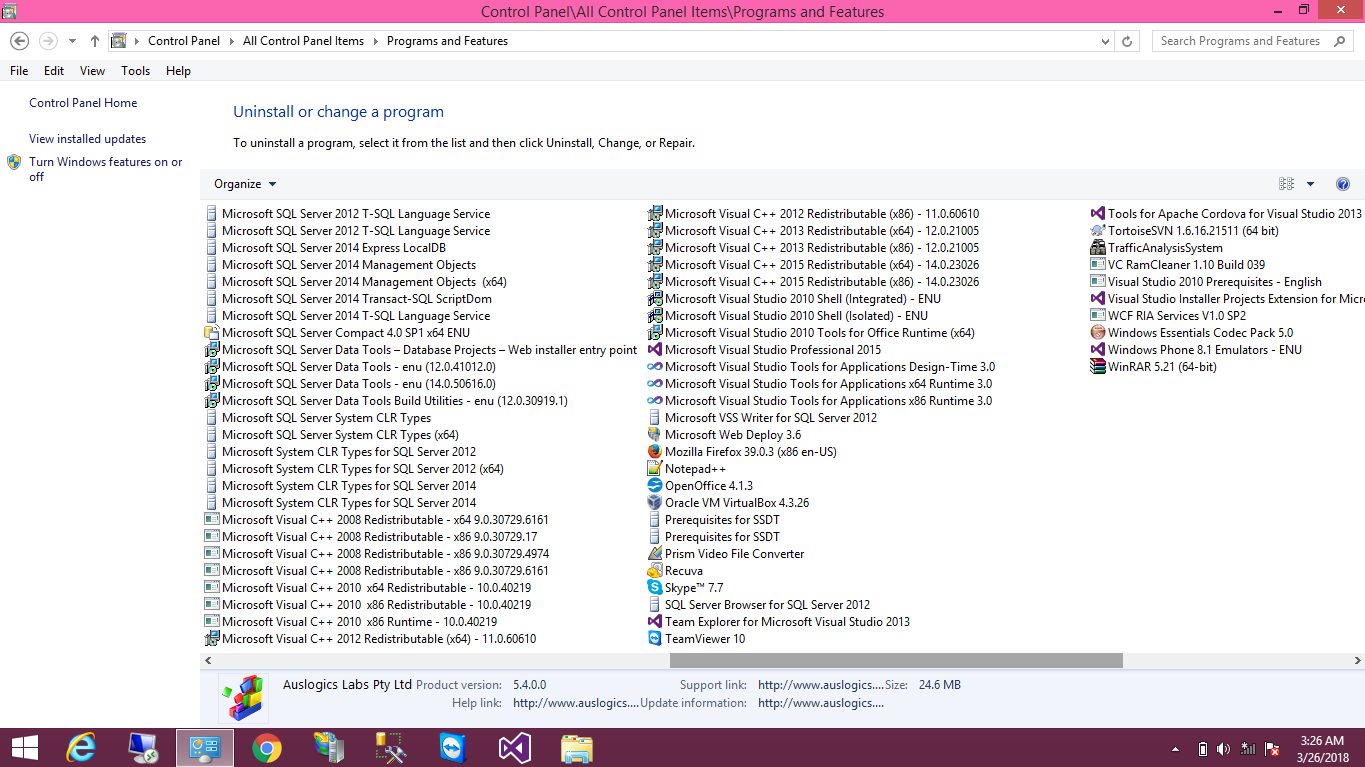
Task: Click the Mozilla Firefox 39.0.3 icon
Action: [655, 452]
